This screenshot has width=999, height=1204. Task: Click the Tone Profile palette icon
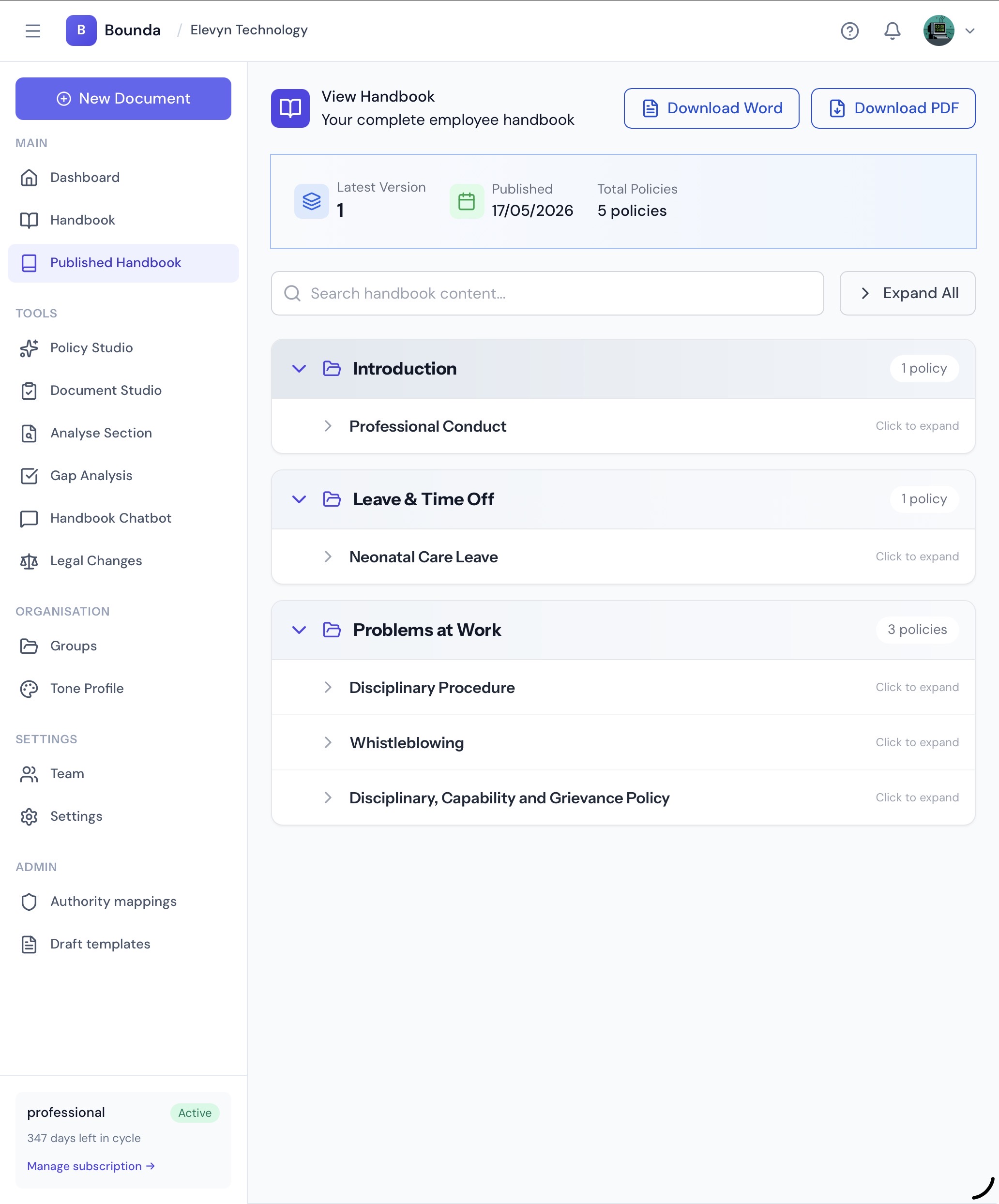pos(29,689)
